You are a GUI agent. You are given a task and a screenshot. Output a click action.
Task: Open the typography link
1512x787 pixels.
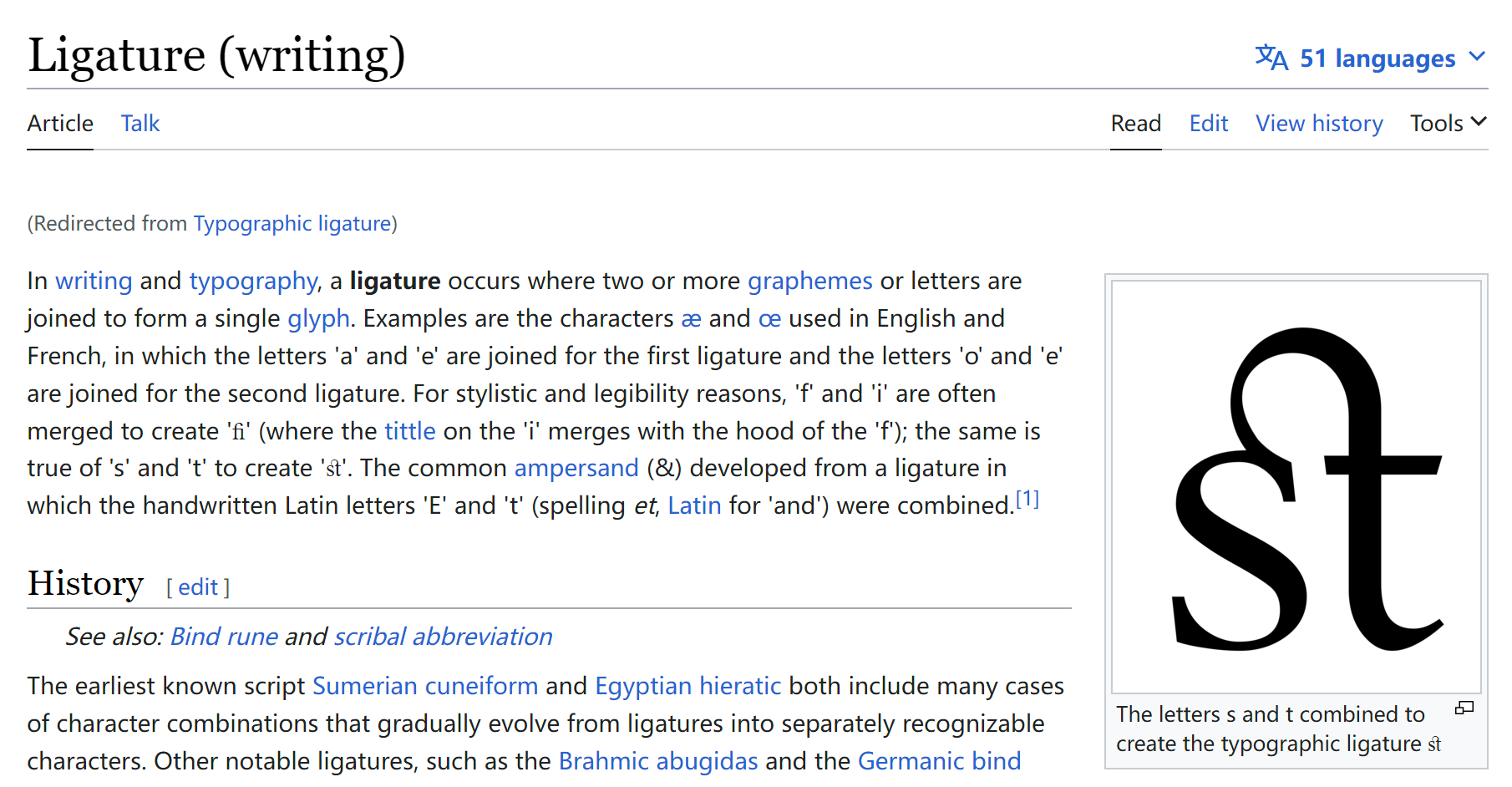(253, 281)
